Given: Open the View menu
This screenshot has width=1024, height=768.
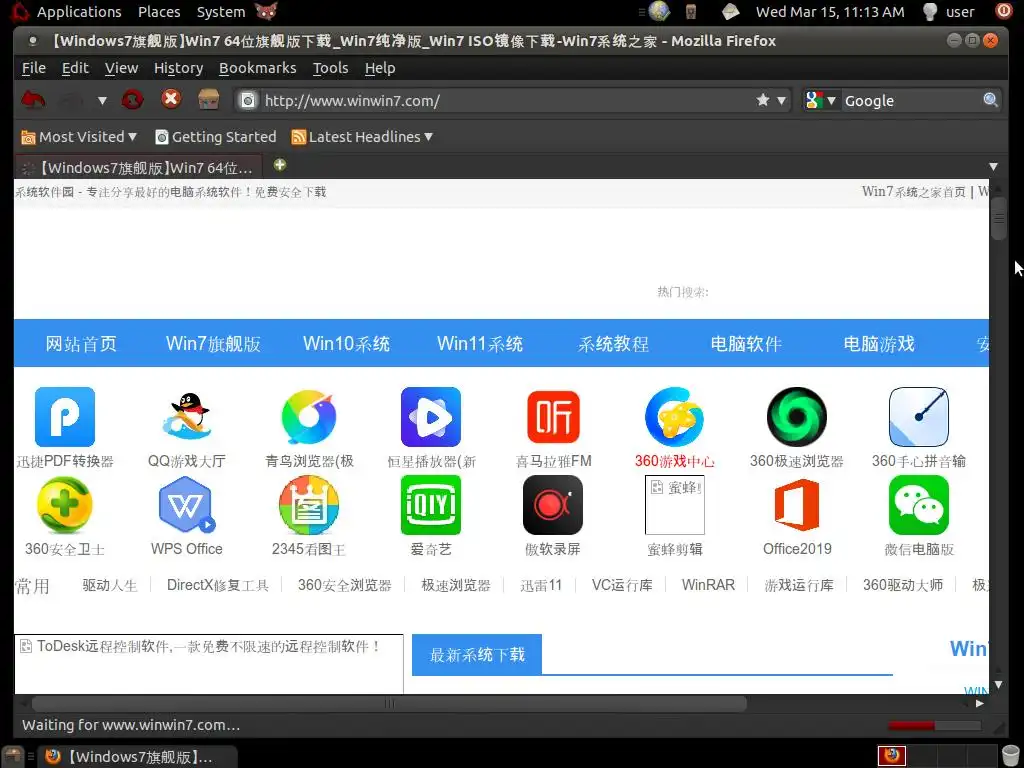Looking at the screenshot, I should 121,68.
